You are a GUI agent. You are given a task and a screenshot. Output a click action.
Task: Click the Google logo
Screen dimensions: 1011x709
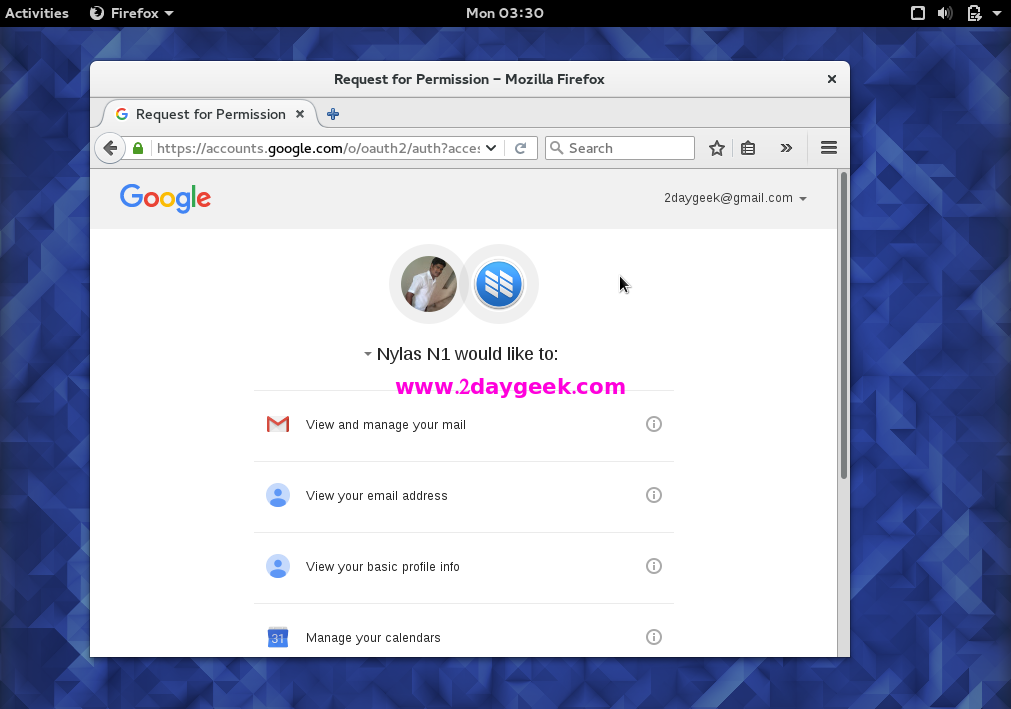(x=165, y=198)
